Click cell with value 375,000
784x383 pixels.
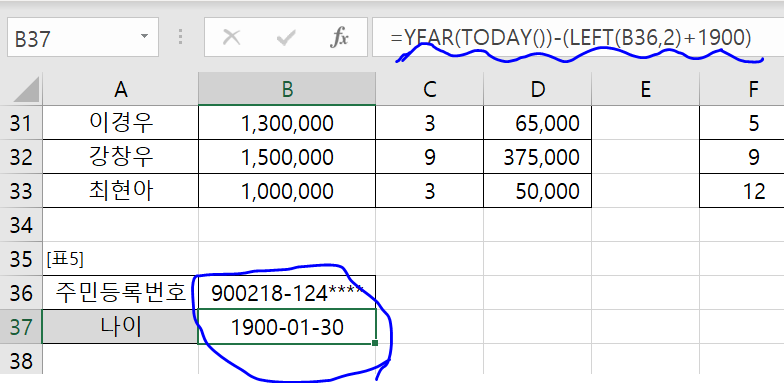(538, 156)
